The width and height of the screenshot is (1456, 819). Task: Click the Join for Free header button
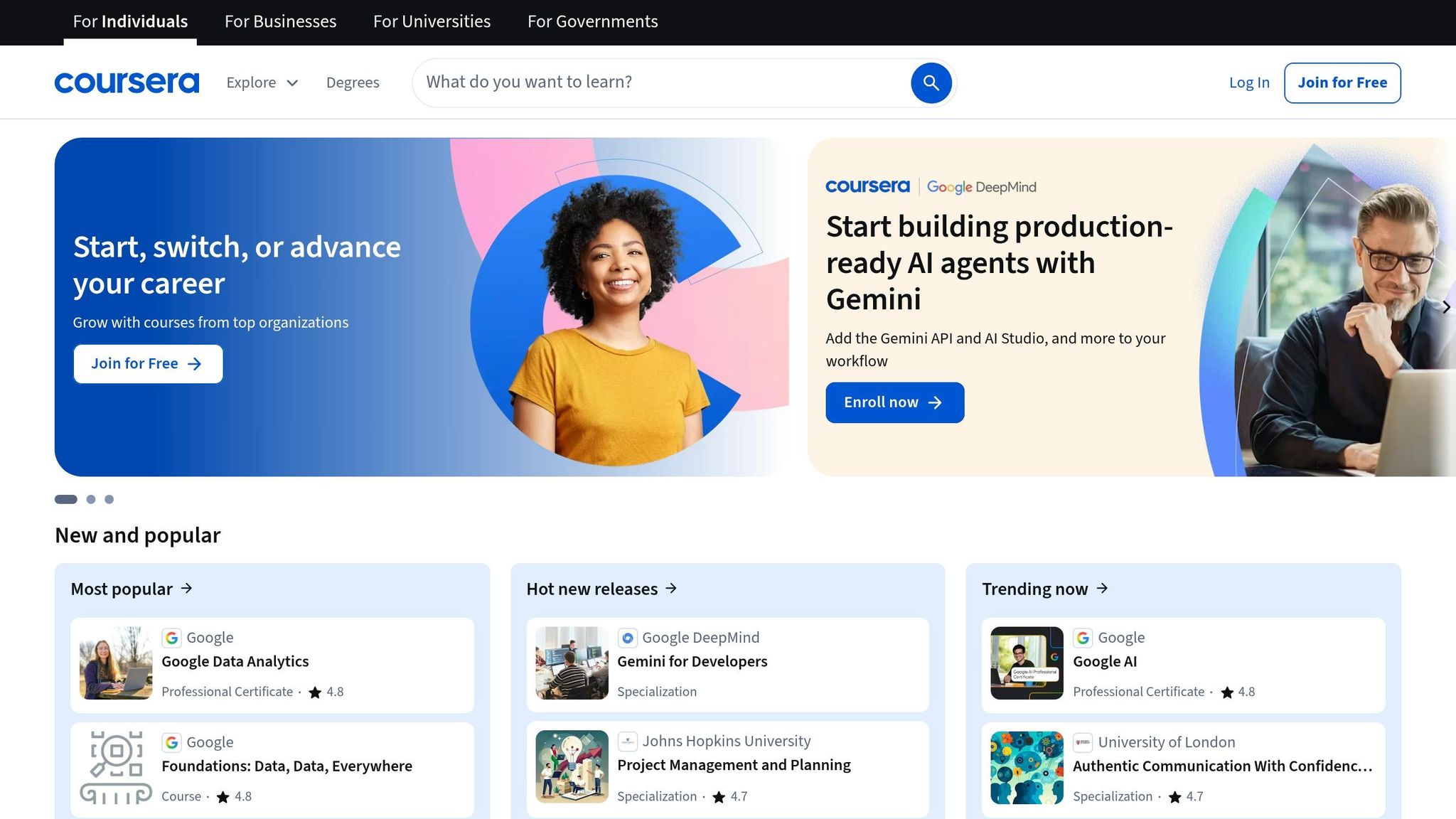tap(1342, 82)
